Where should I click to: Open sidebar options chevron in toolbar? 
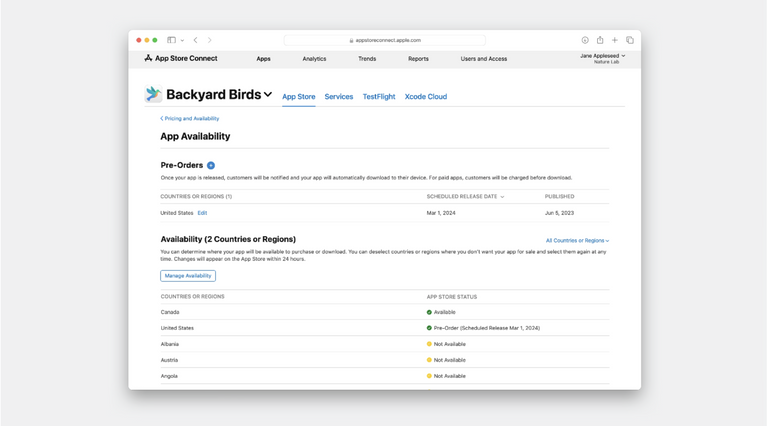[x=182, y=41]
